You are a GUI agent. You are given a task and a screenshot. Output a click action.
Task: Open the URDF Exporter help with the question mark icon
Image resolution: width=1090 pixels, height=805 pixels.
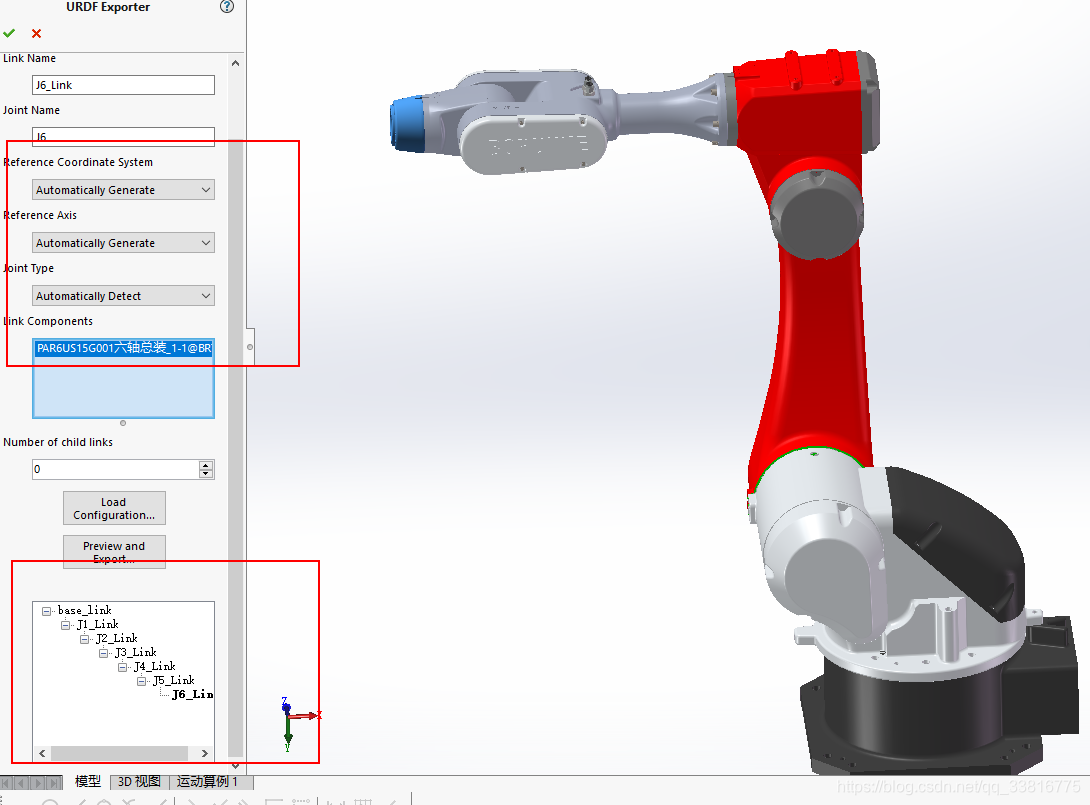pyautogui.click(x=226, y=7)
